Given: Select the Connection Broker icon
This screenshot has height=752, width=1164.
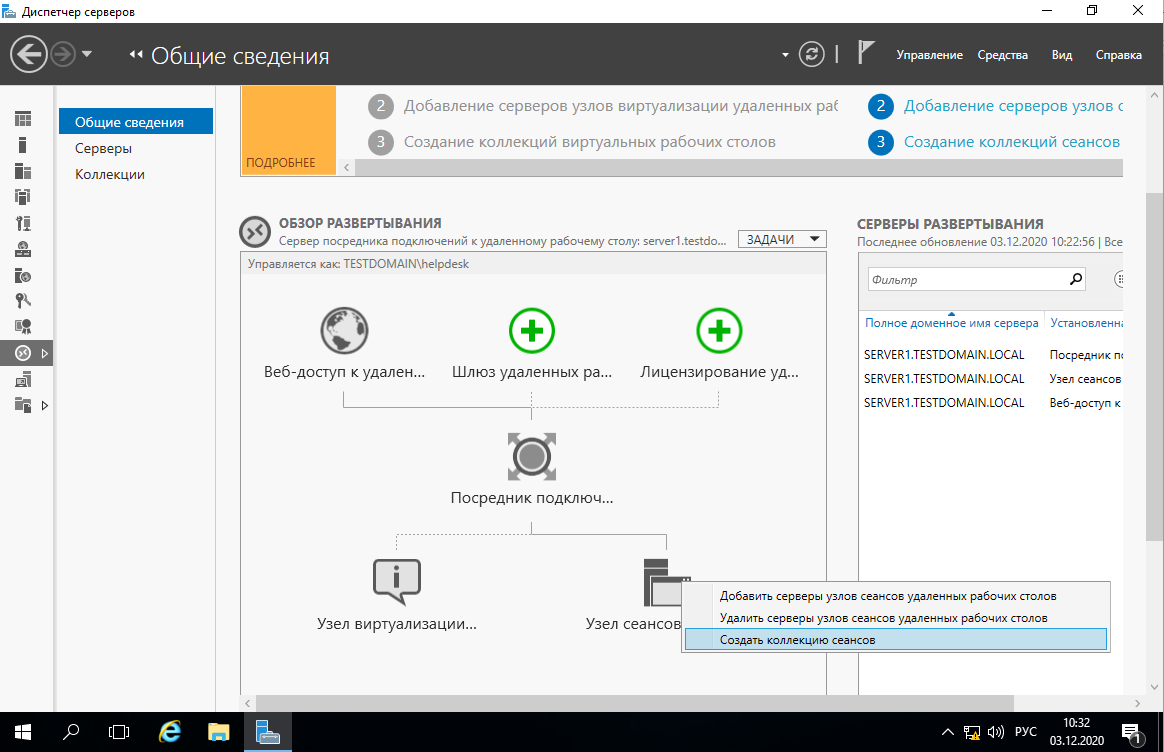Looking at the screenshot, I should (531, 457).
